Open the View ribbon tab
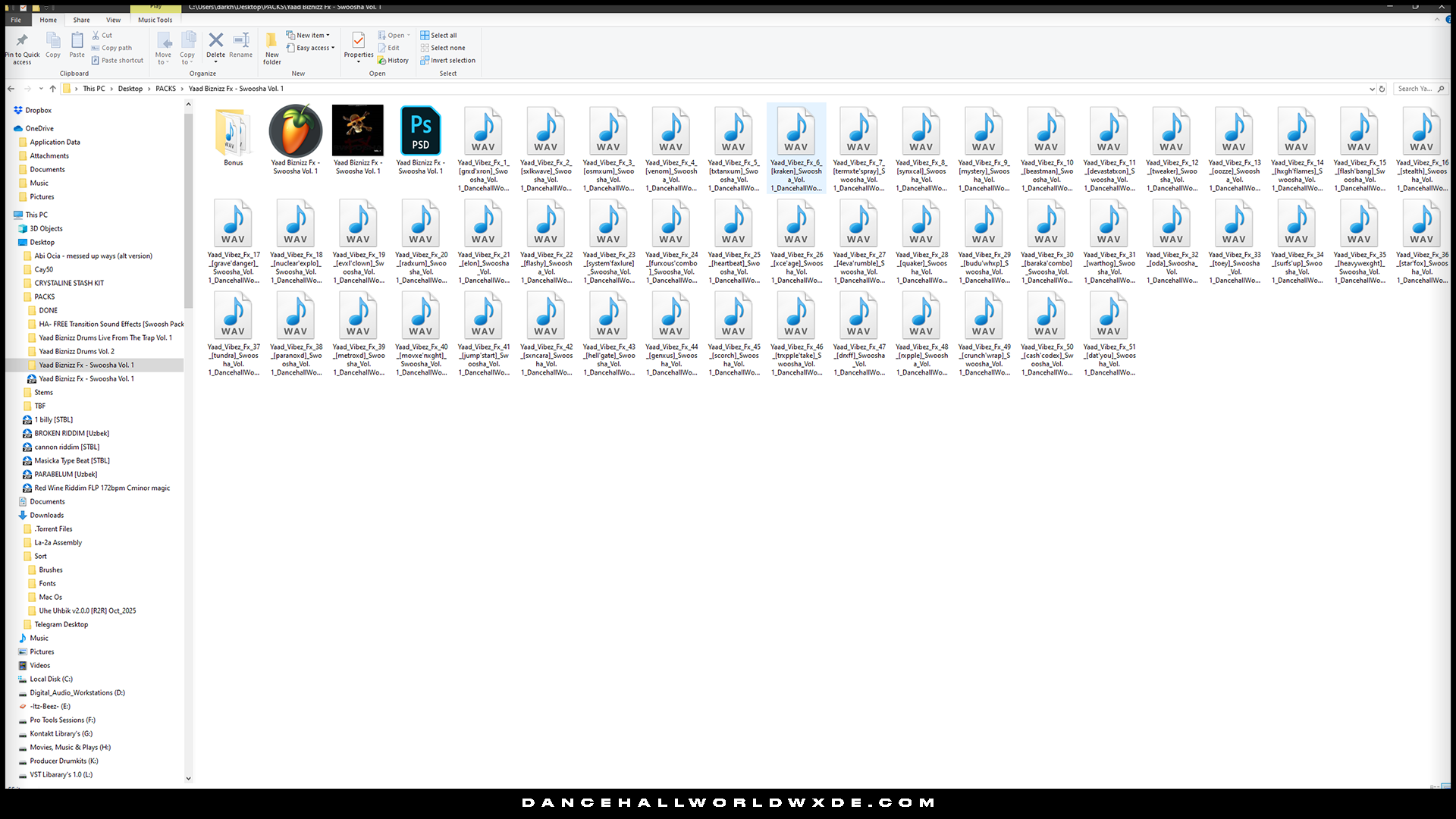Viewport: 1456px width, 819px height. point(113,20)
